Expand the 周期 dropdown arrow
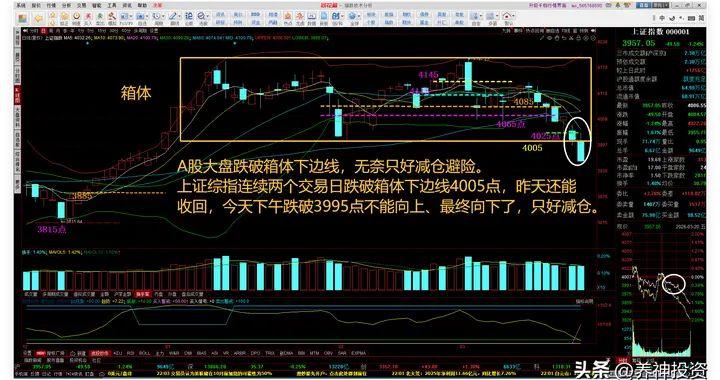The width and height of the screenshot is (720, 380). pyautogui.click(x=163, y=16)
